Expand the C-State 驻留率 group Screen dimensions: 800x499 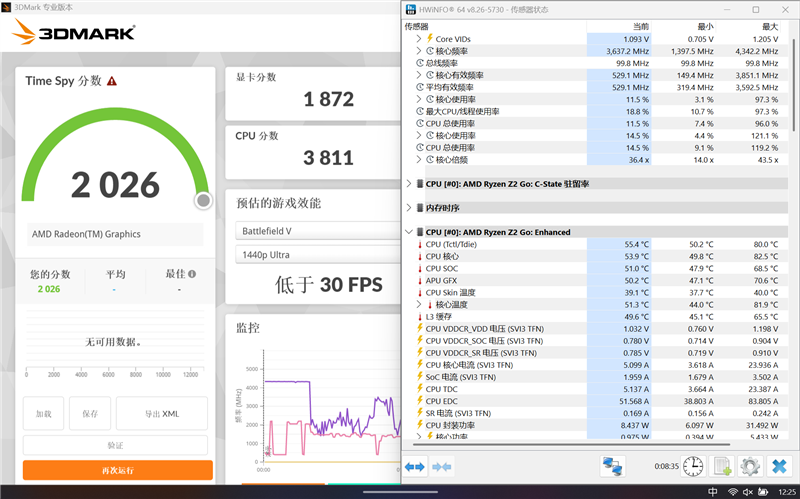coord(409,183)
